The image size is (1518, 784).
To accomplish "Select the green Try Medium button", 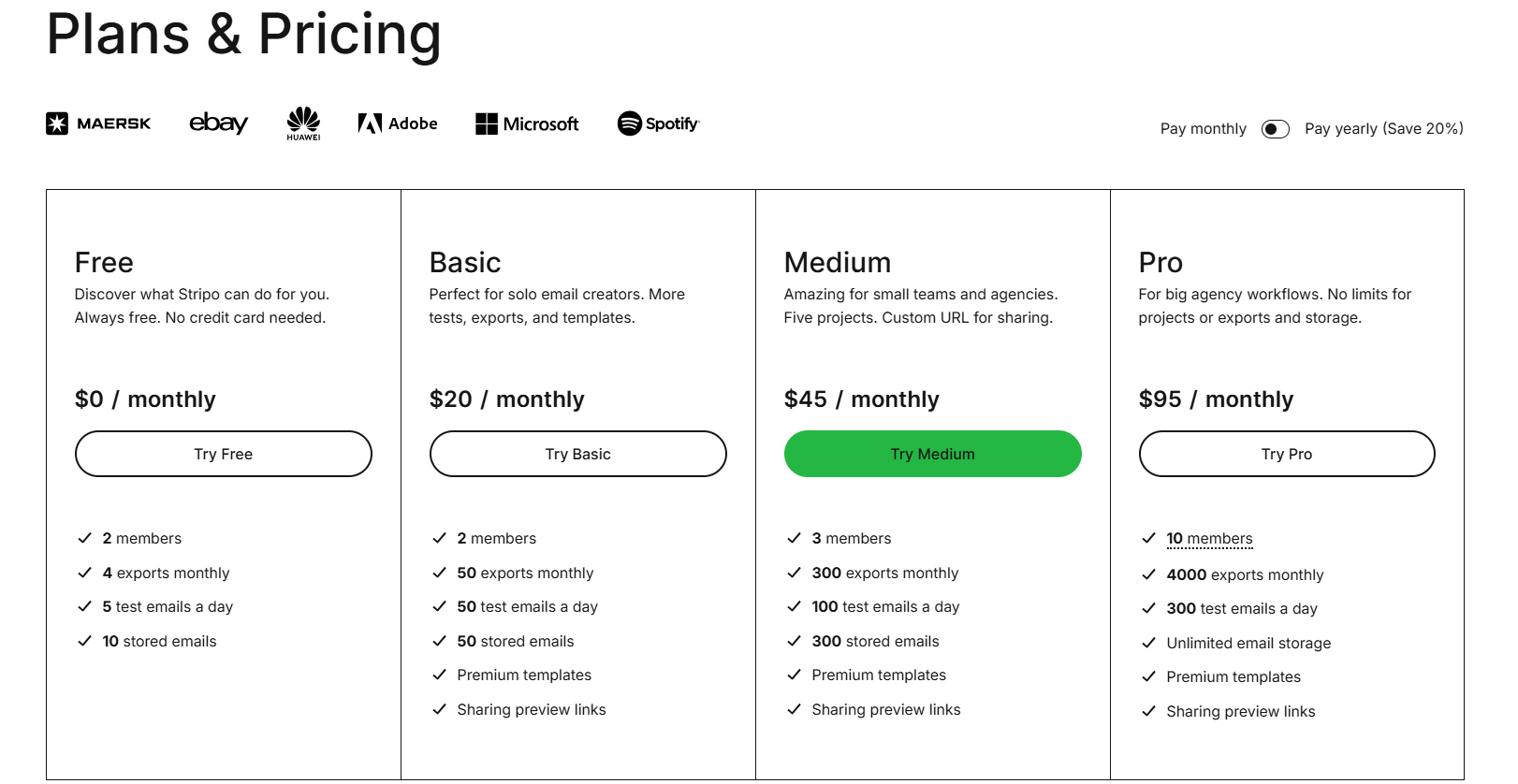I will tap(931, 454).
